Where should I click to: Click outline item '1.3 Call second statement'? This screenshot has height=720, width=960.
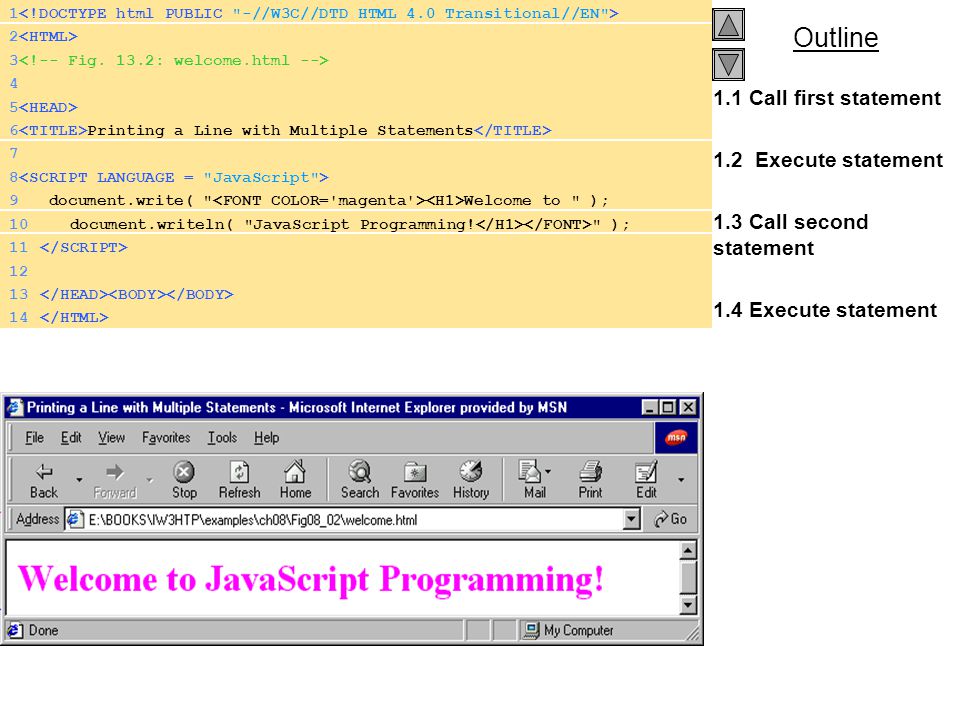(791, 234)
